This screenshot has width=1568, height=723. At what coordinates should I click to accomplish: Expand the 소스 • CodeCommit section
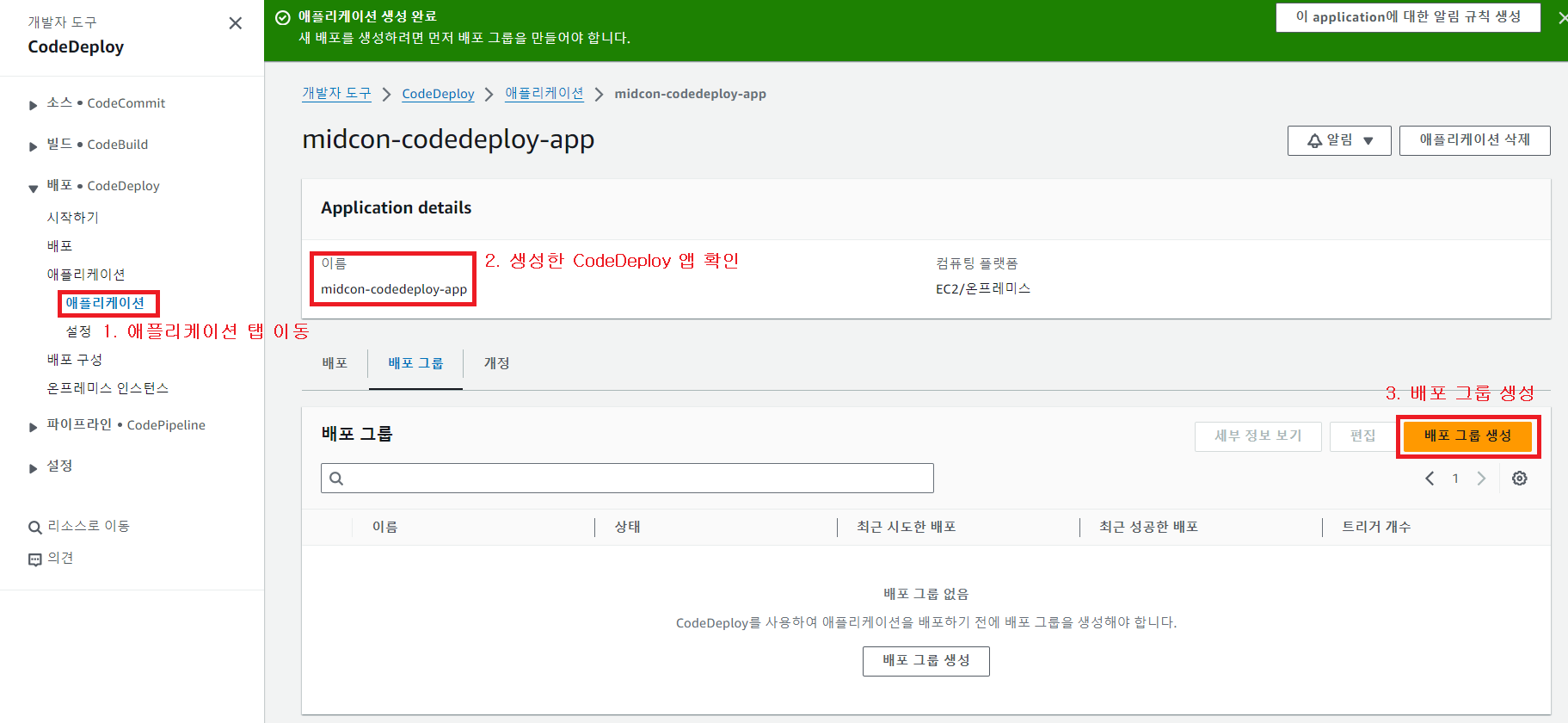pyautogui.click(x=33, y=105)
